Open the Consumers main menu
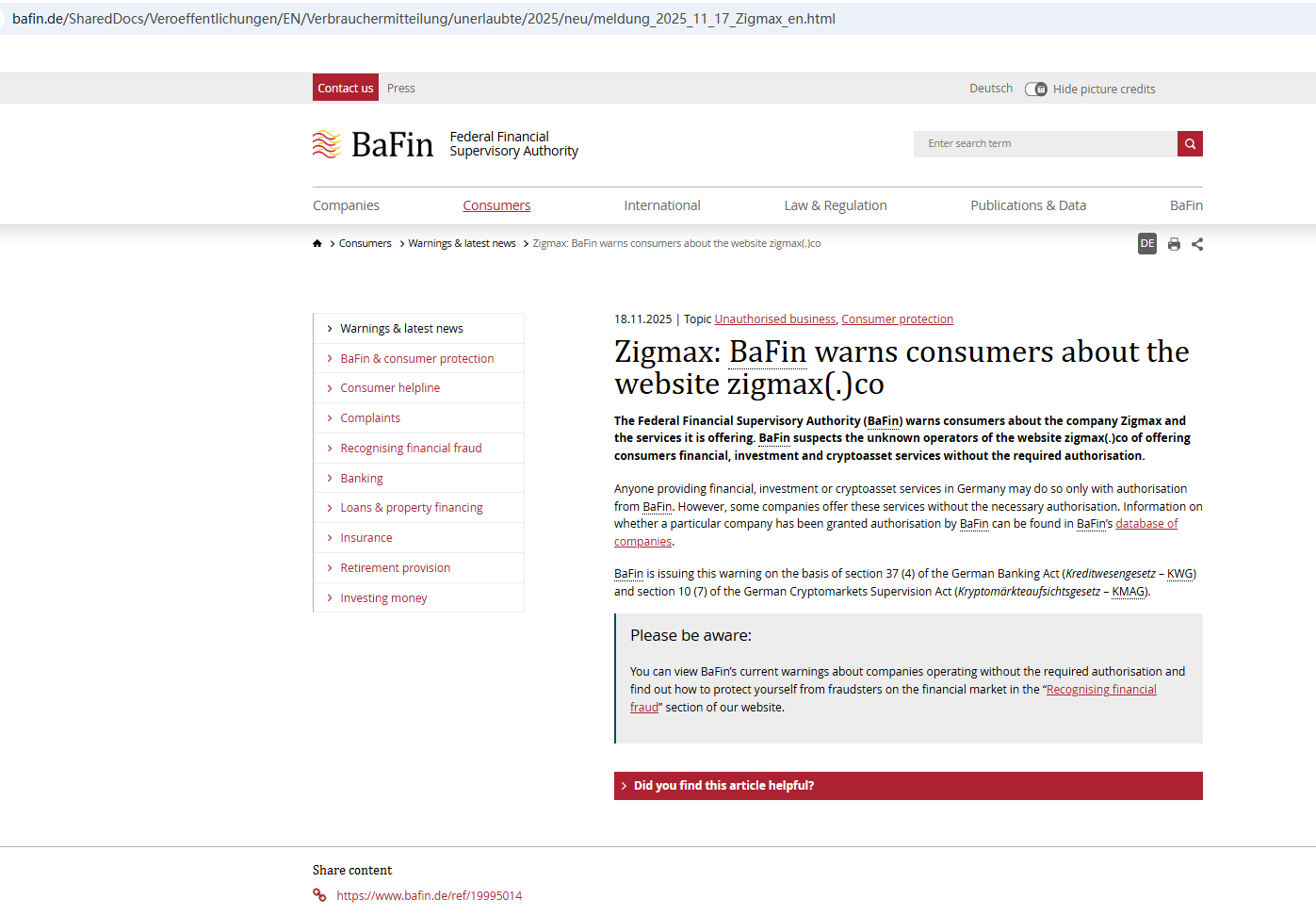This screenshot has width=1316, height=915. pyautogui.click(x=496, y=205)
